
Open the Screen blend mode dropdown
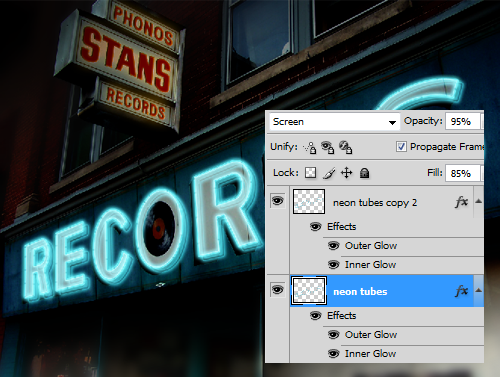click(x=334, y=122)
